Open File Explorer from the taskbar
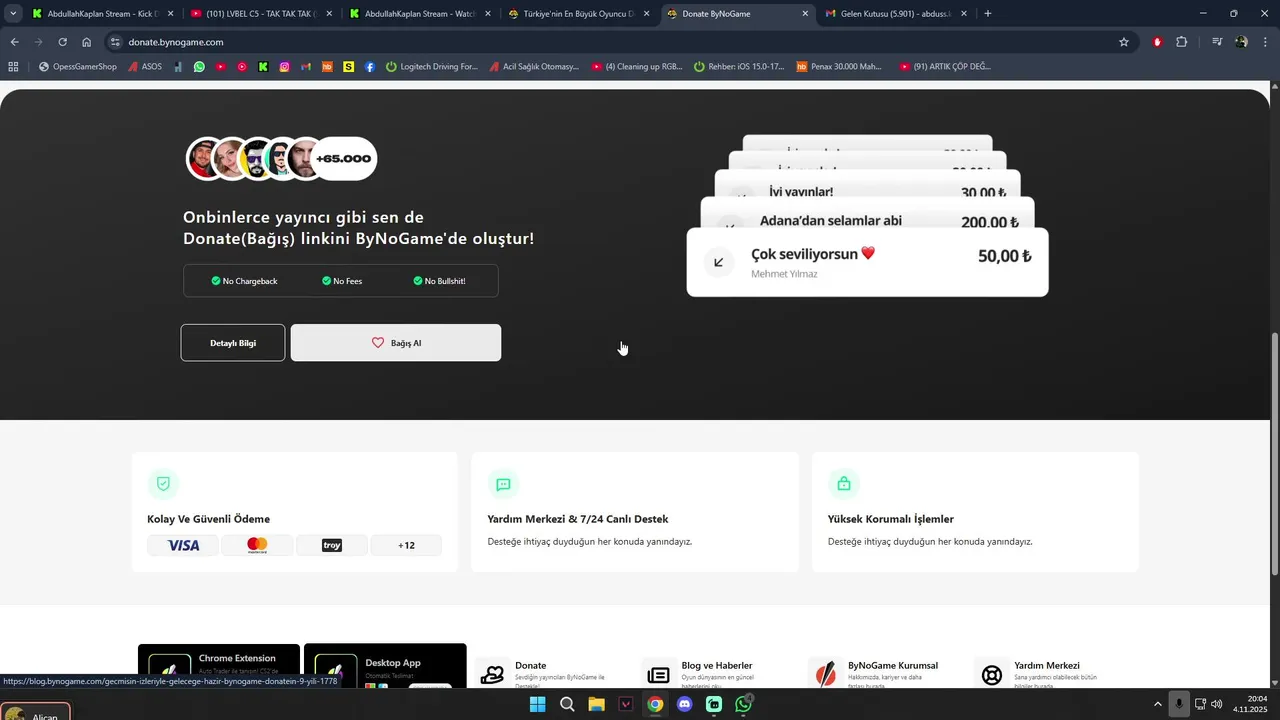This screenshot has width=1280, height=720. tap(596, 704)
